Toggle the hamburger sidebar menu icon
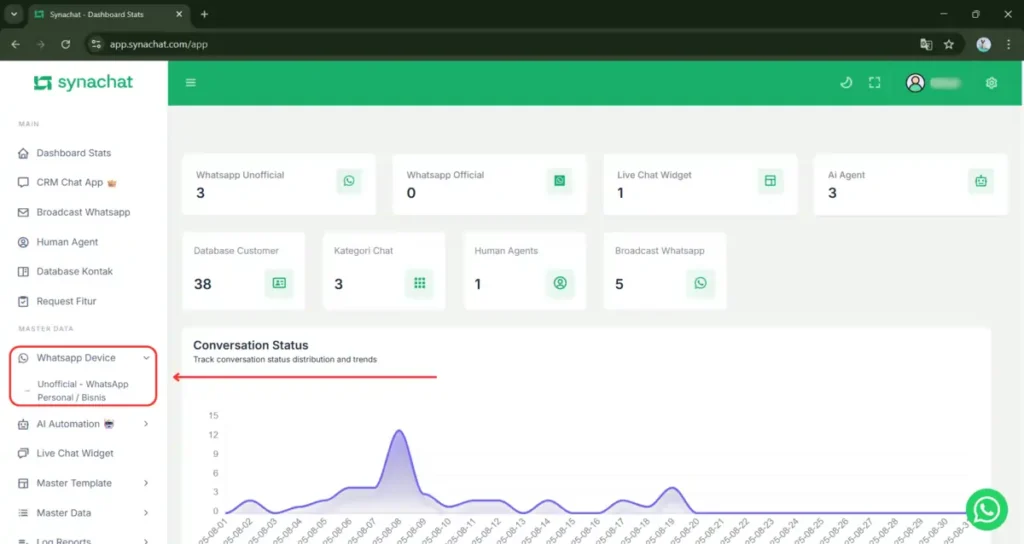 (x=191, y=83)
